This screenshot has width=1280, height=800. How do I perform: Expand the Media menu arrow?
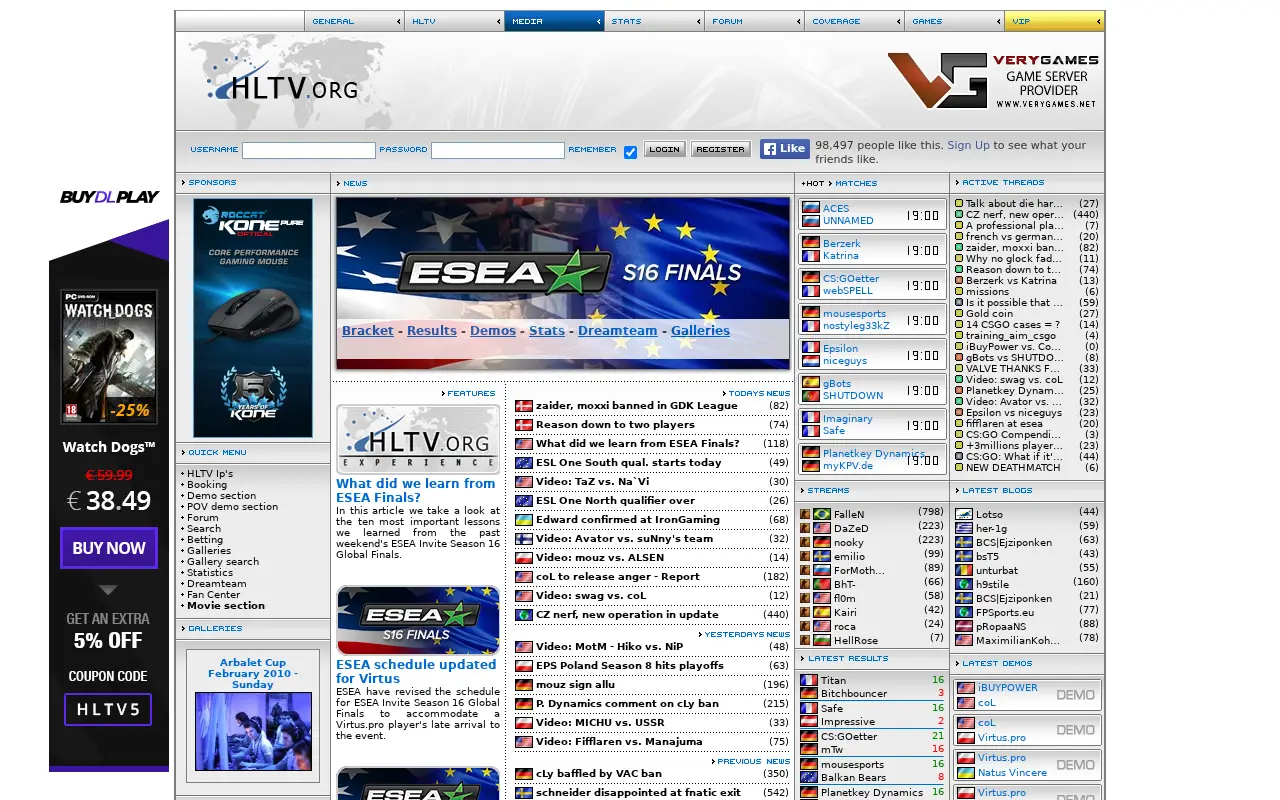tap(598, 21)
